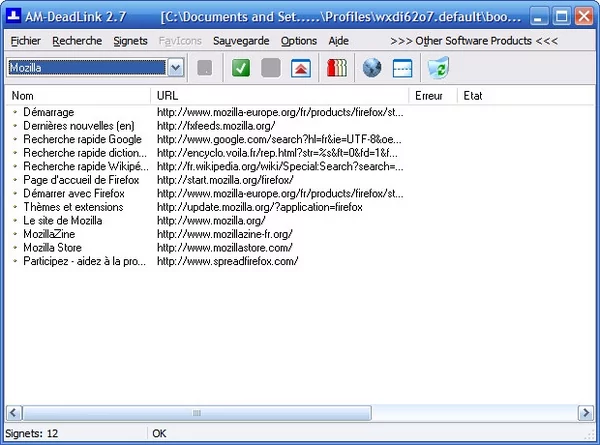Select the Mozilla Store bookmark
The image size is (600, 445).
[x=52, y=248]
